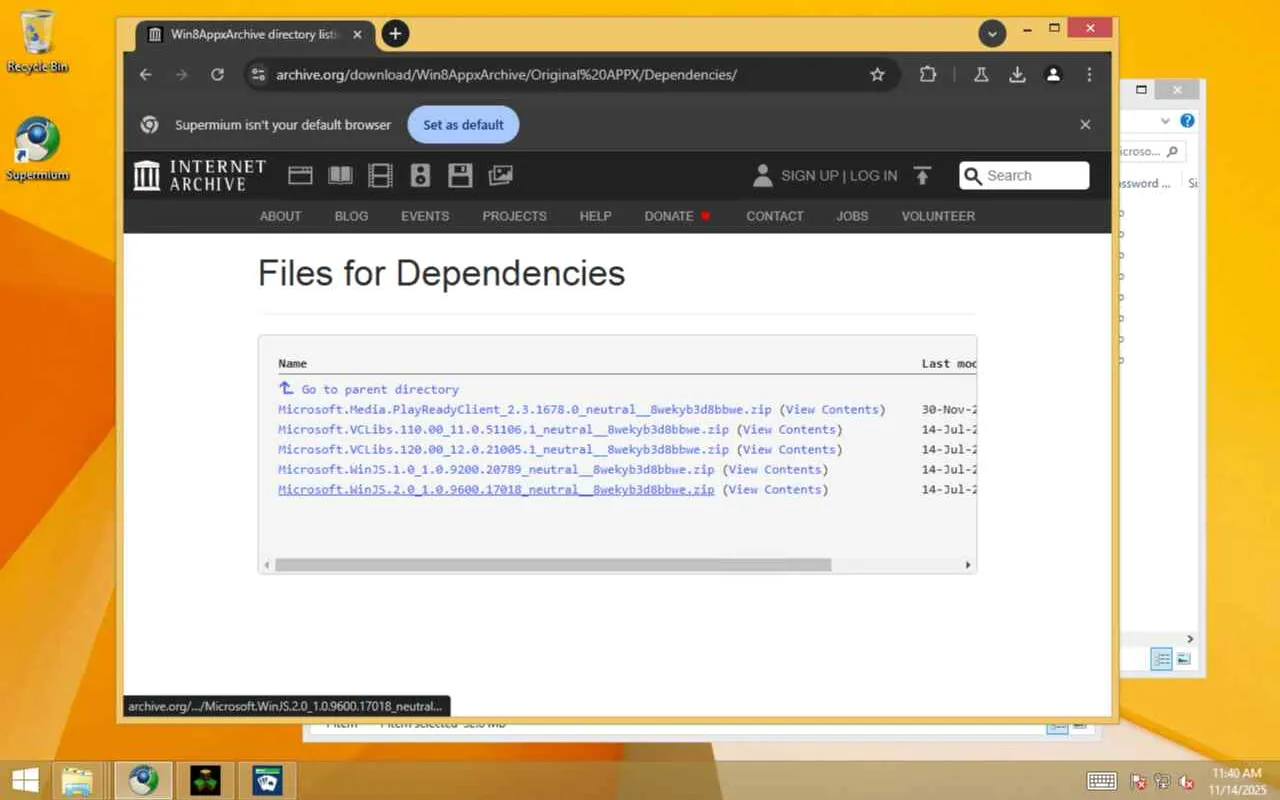This screenshot has width=1280, height=800.
Task: Download Microsoft.VCLibs.120.00 zip file
Action: point(503,449)
